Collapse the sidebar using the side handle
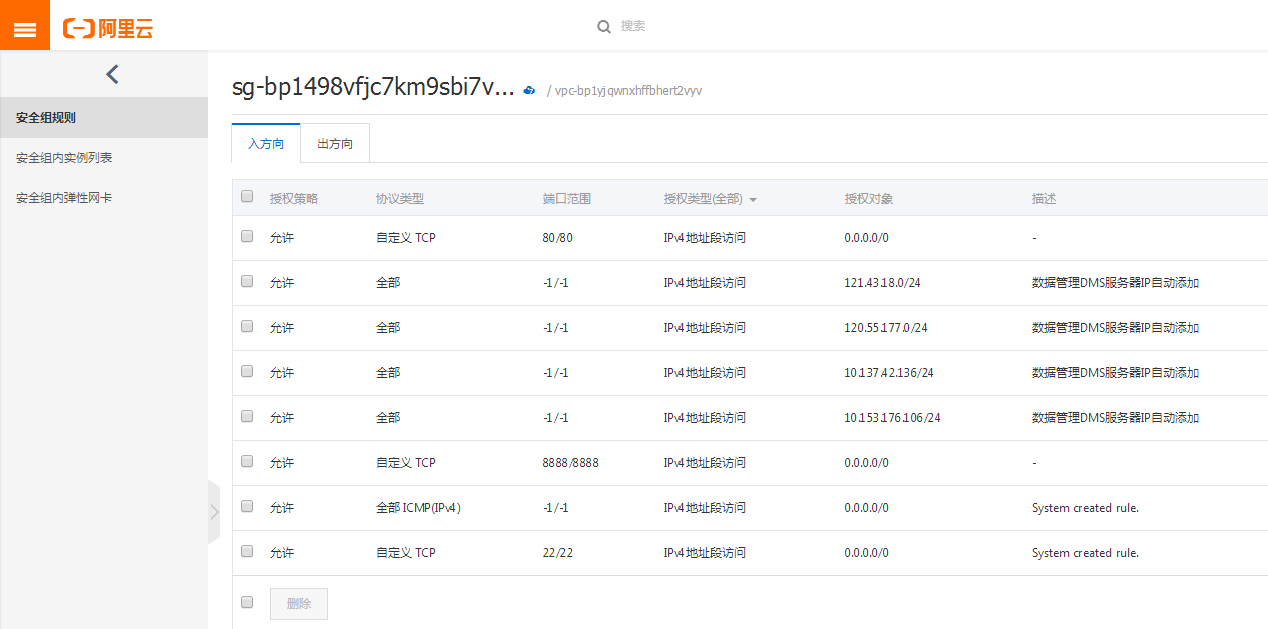Screen dimensions: 1268x629 tap(213, 512)
